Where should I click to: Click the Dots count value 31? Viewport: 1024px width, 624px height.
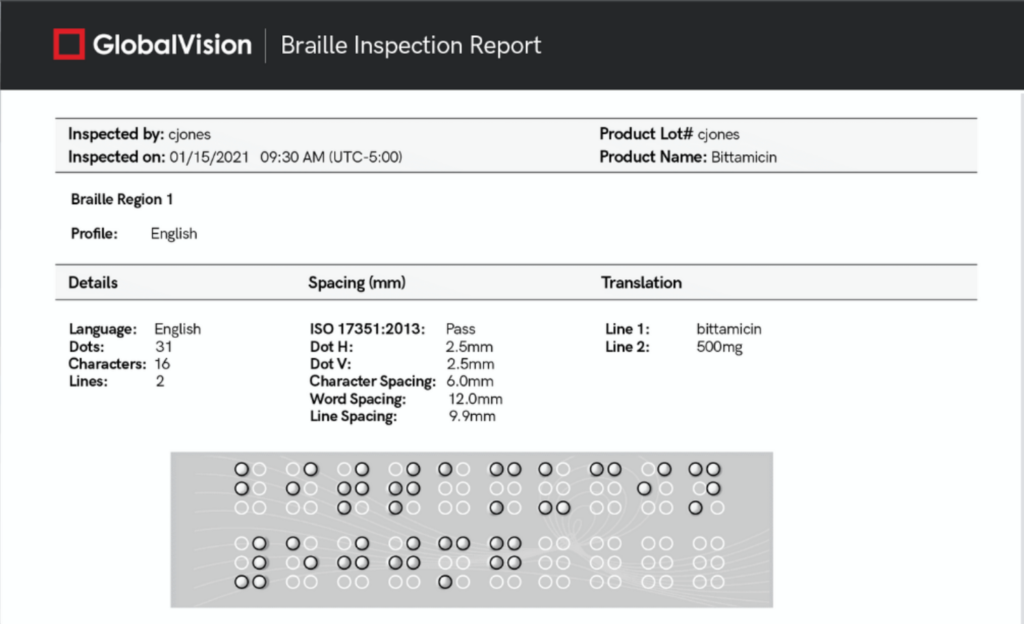(164, 347)
